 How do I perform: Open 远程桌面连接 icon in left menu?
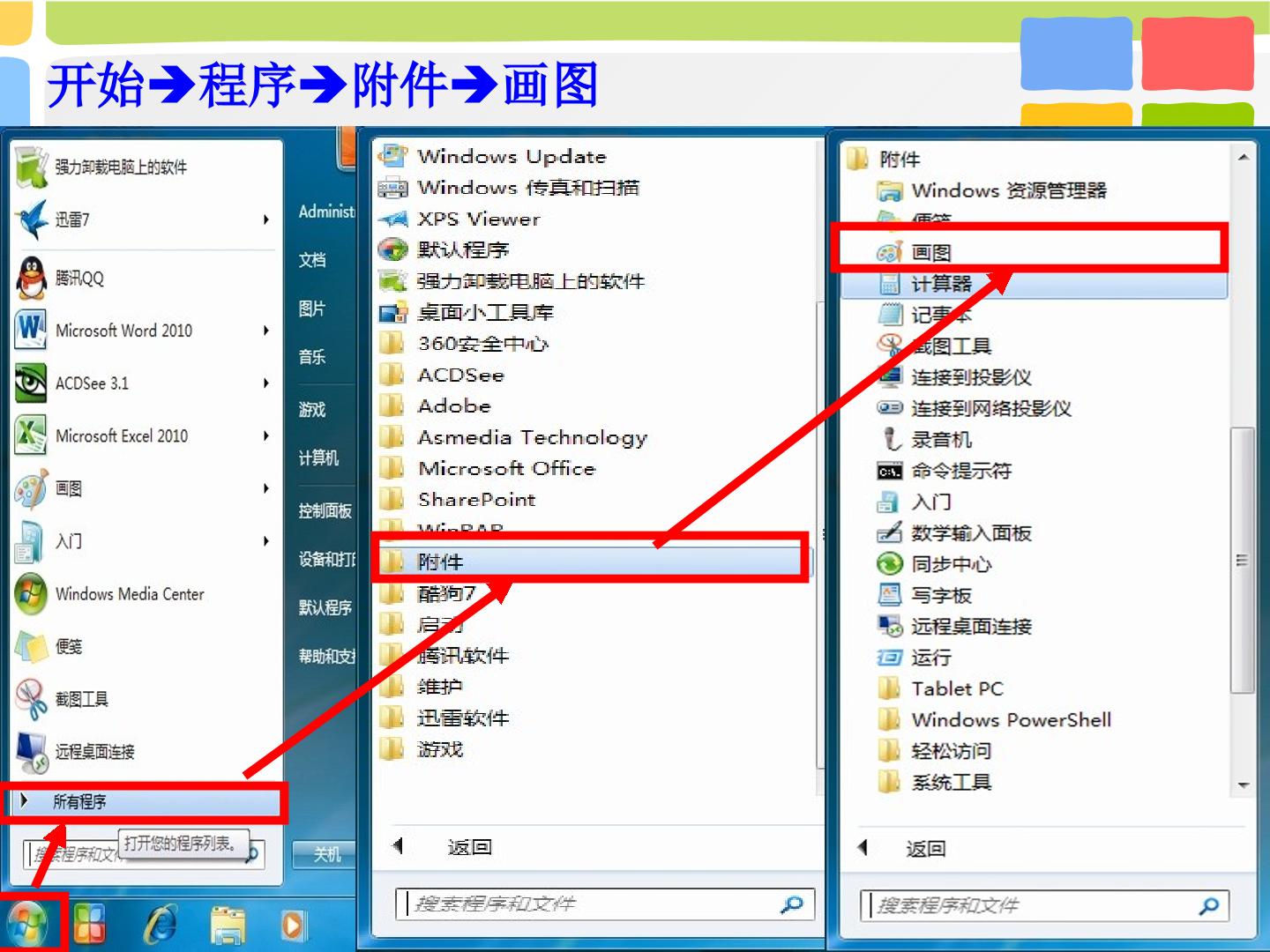click(x=32, y=752)
